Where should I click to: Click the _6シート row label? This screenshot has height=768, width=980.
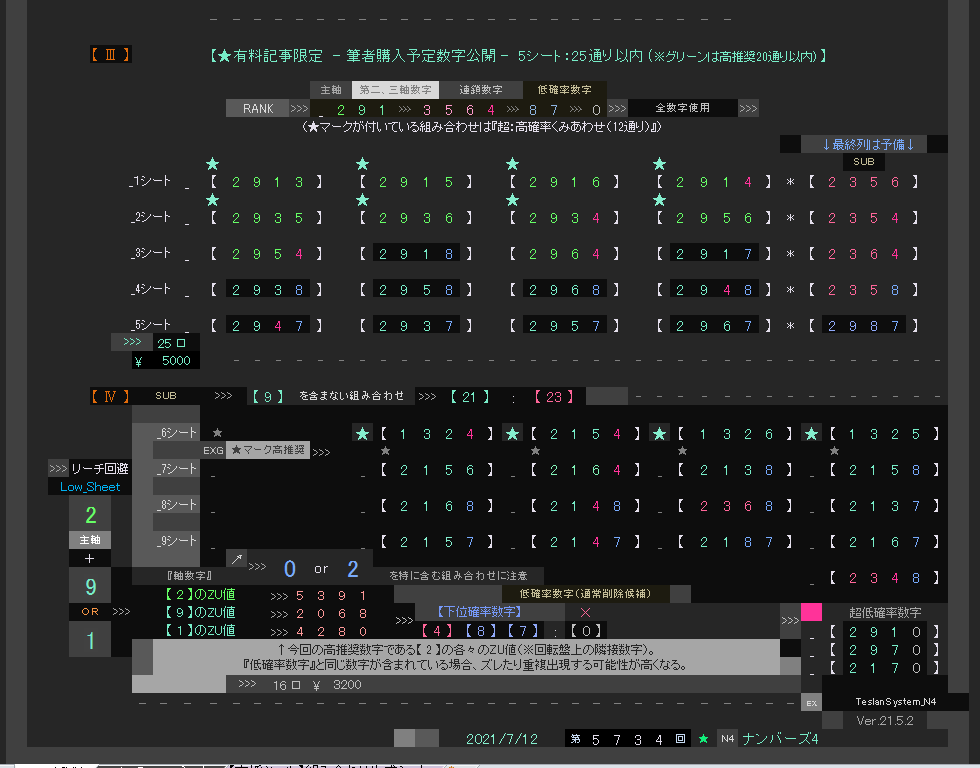pyautogui.click(x=177, y=432)
